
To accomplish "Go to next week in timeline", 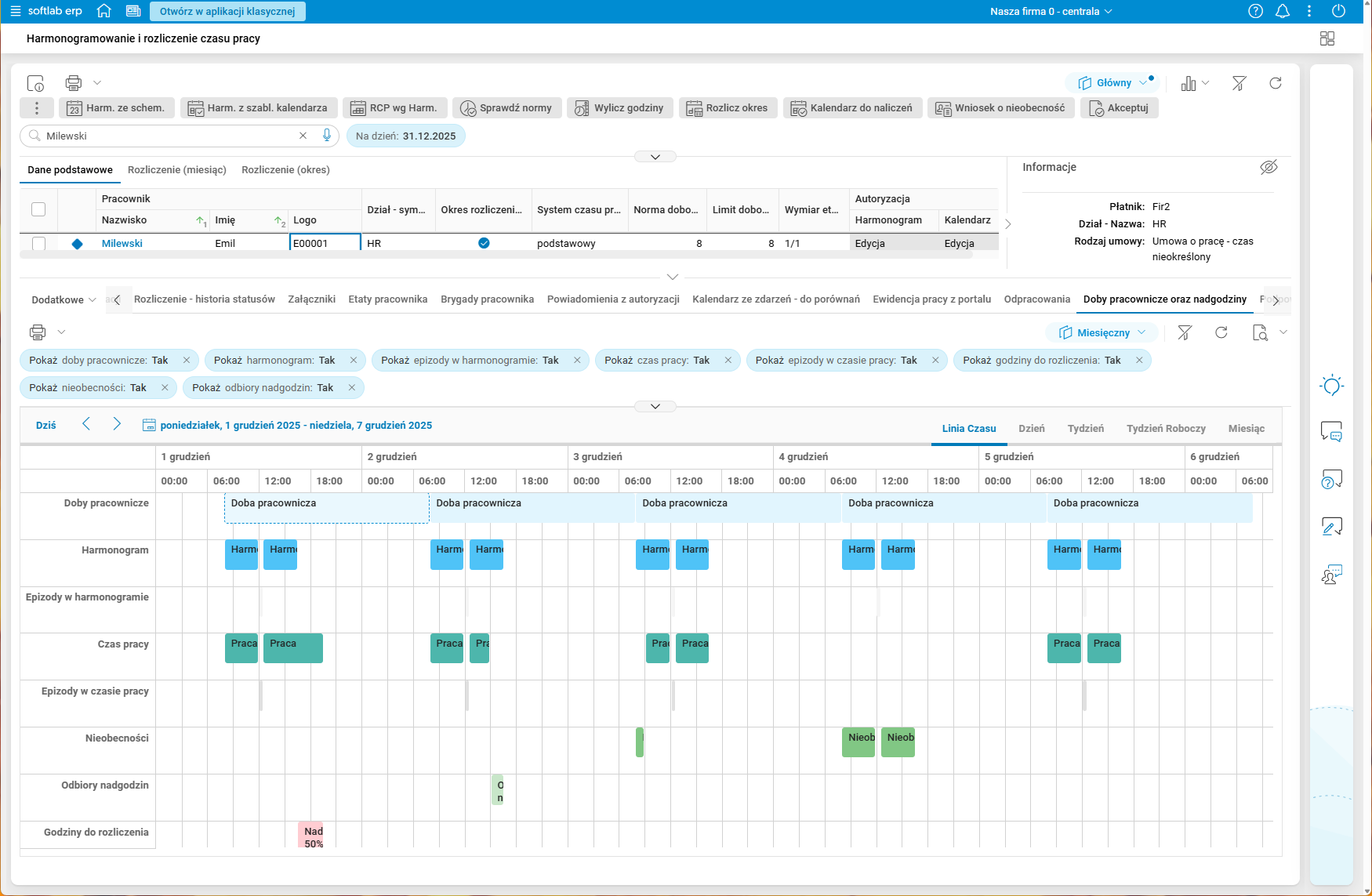I will [117, 424].
